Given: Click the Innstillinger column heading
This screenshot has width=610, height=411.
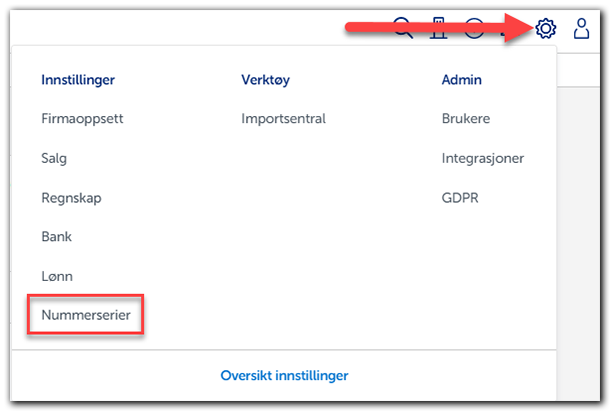Looking at the screenshot, I should tap(78, 79).
